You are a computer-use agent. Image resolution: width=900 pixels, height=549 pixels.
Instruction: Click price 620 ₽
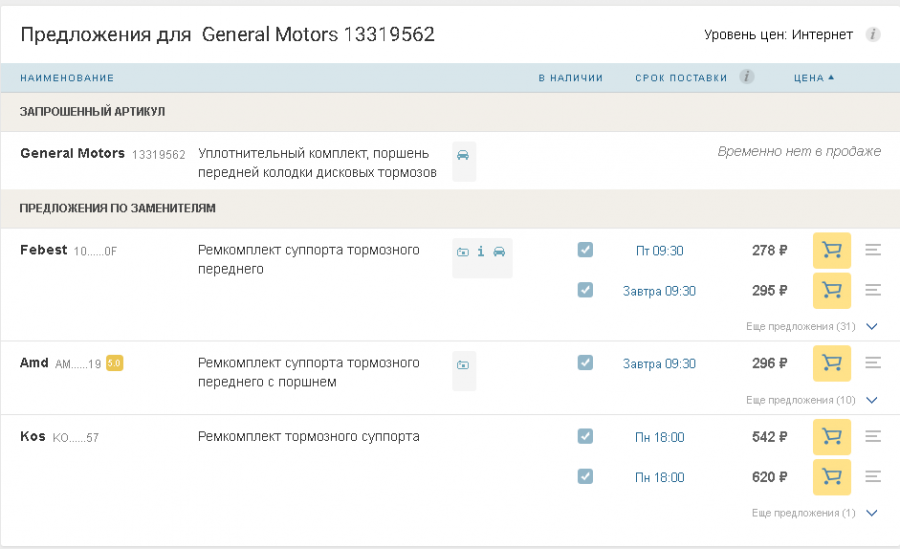(x=770, y=477)
